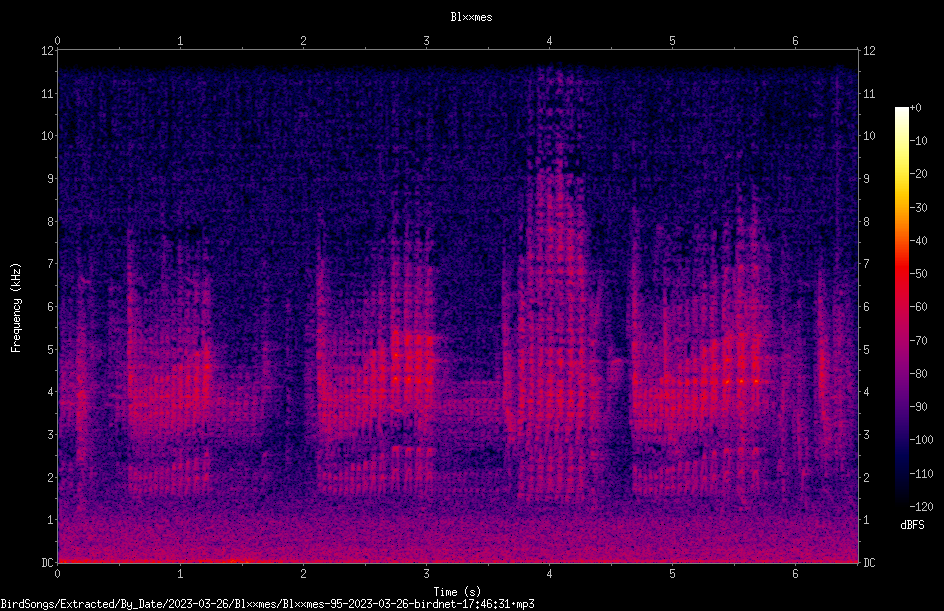Click the 2 second tick on bottom time axis
Viewport: 944px width, 611px height.
(x=303, y=574)
